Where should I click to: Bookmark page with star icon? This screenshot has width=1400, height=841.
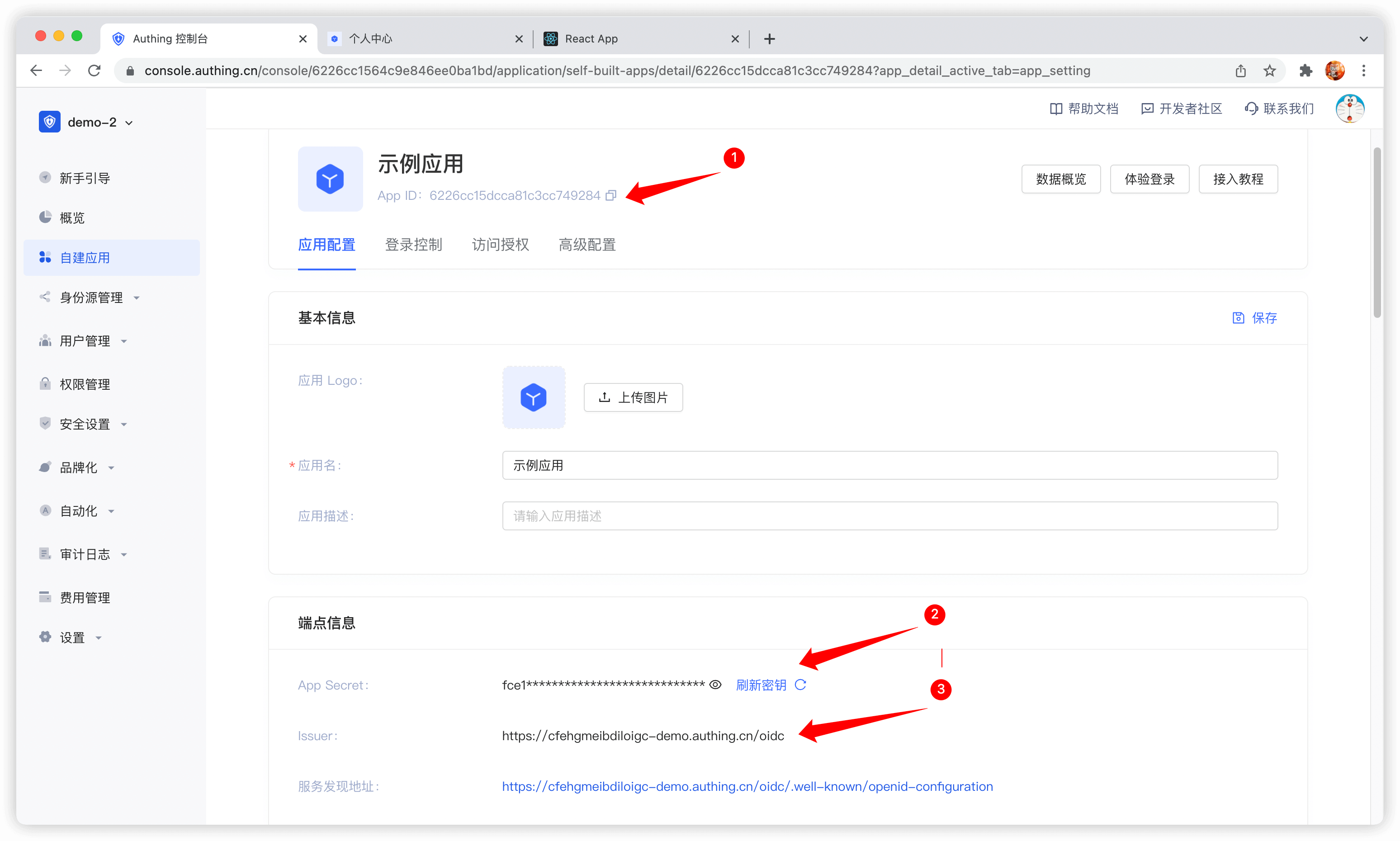(x=1270, y=71)
